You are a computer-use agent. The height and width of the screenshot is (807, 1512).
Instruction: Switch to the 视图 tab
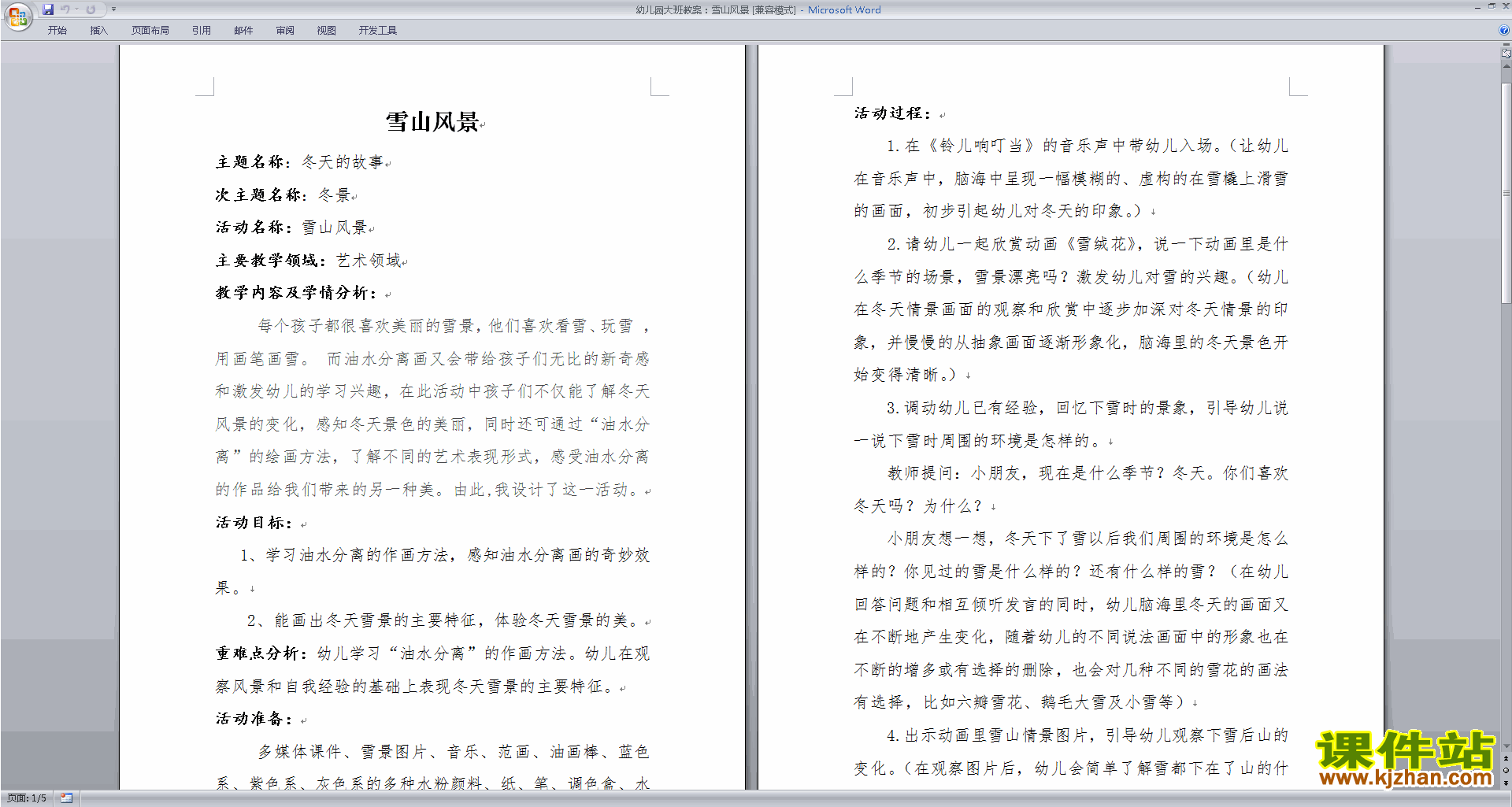[x=327, y=31]
